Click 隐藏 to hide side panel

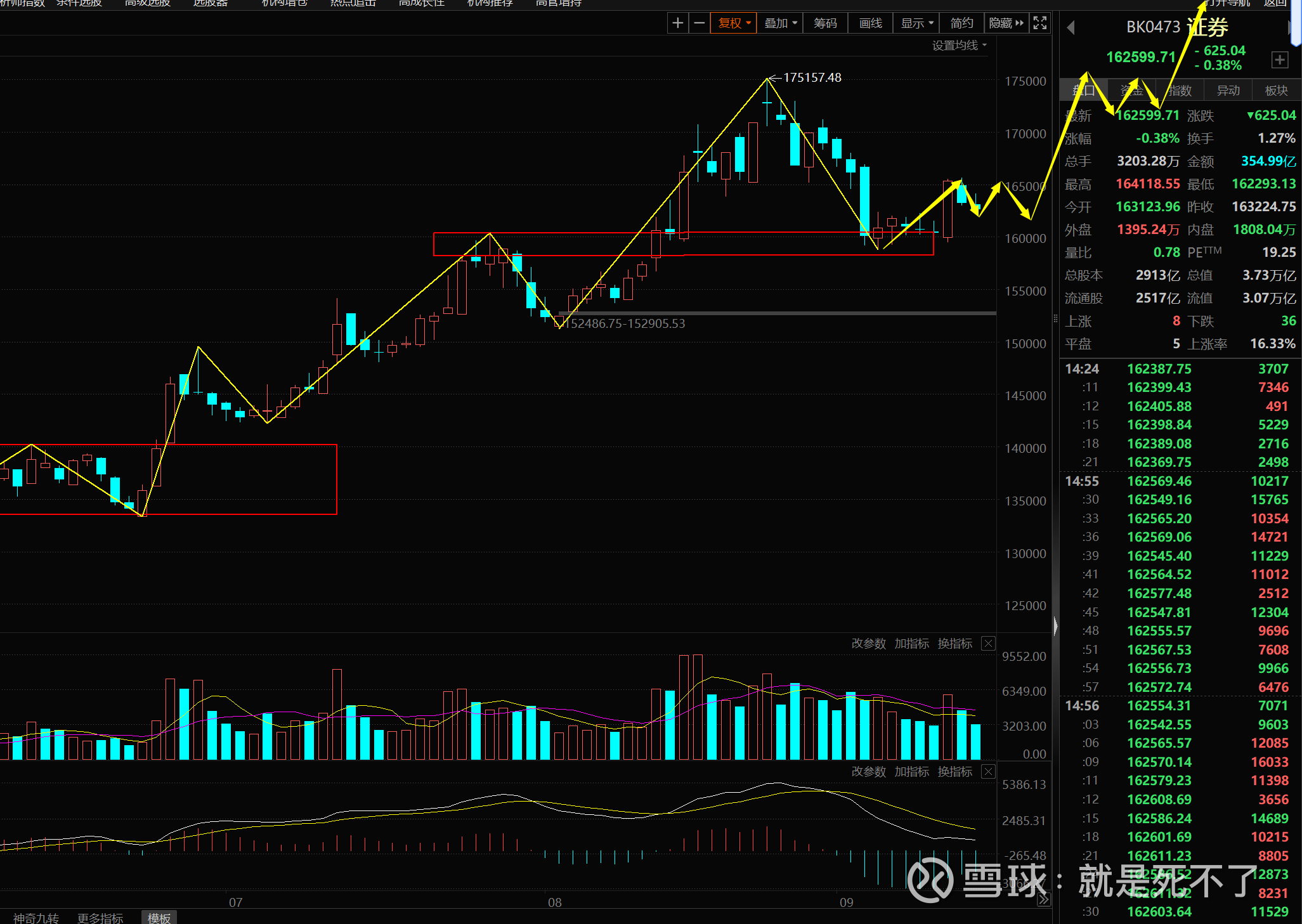(x=1006, y=23)
